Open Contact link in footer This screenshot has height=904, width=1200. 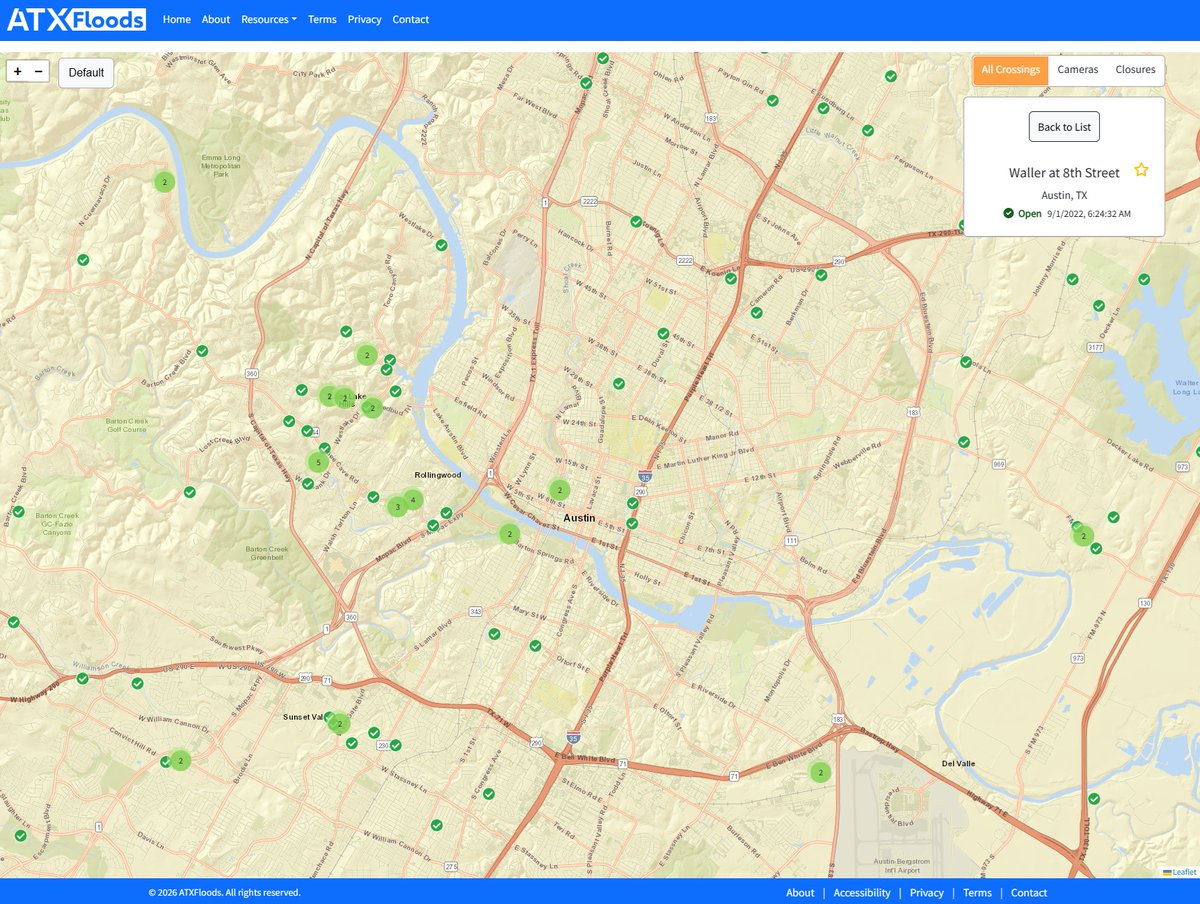[1029, 893]
